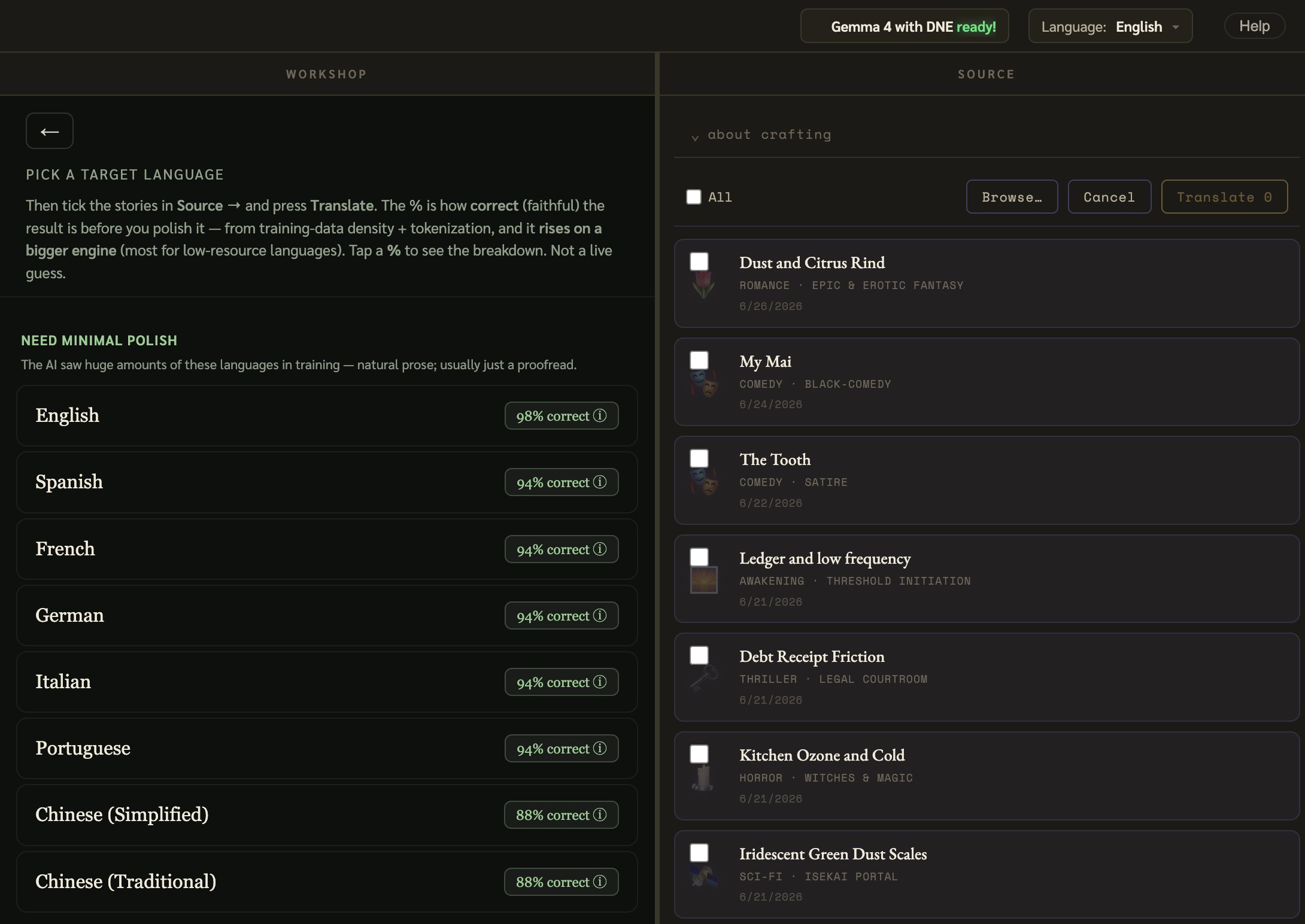This screenshot has width=1305, height=924.
Task: Select the My Mai story checkbox
Action: [699, 360]
